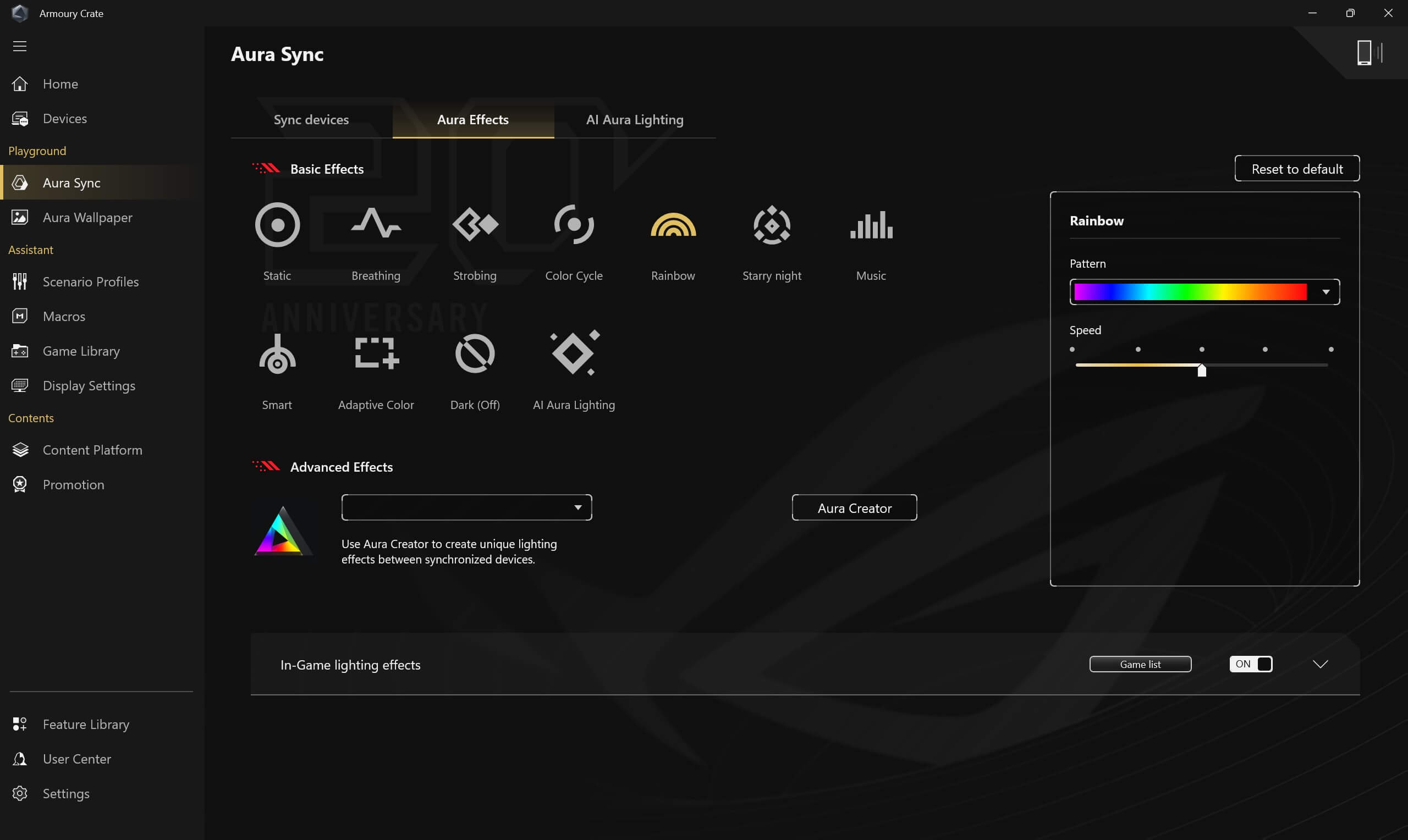Turn lighting off with Dark (Off) icon
This screenshot has height=840, width=1408.
(475, 353)
